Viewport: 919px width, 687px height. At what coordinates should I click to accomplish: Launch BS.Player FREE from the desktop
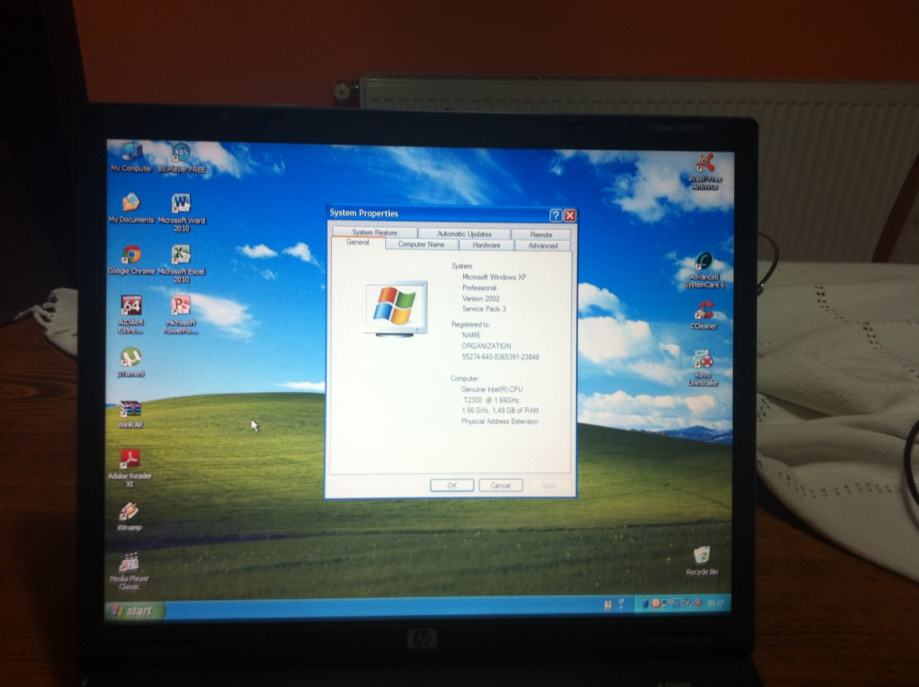181,158
